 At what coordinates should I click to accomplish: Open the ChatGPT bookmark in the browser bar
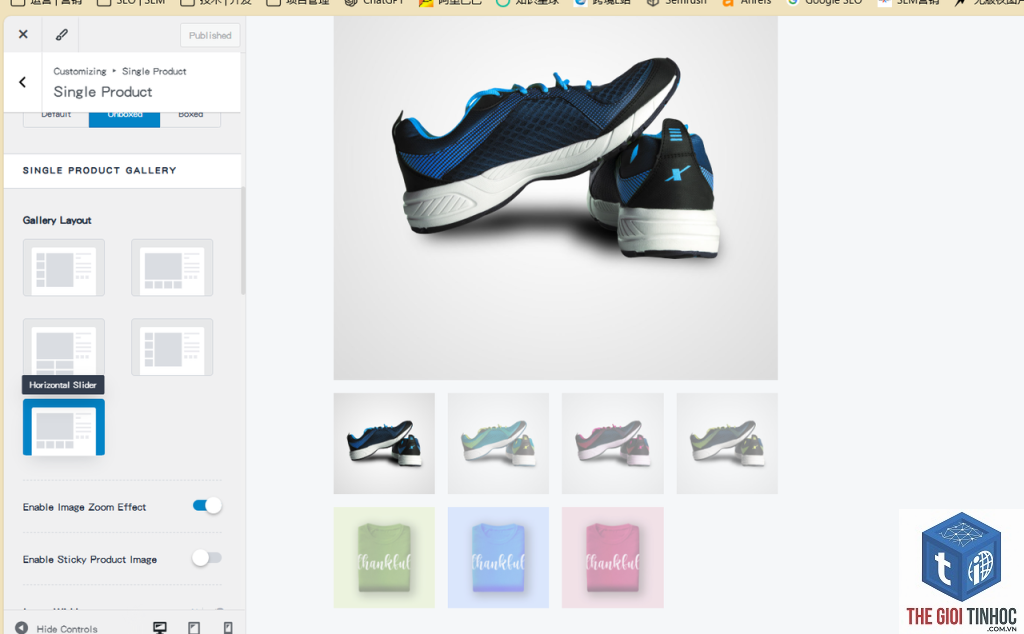[375, 3]
